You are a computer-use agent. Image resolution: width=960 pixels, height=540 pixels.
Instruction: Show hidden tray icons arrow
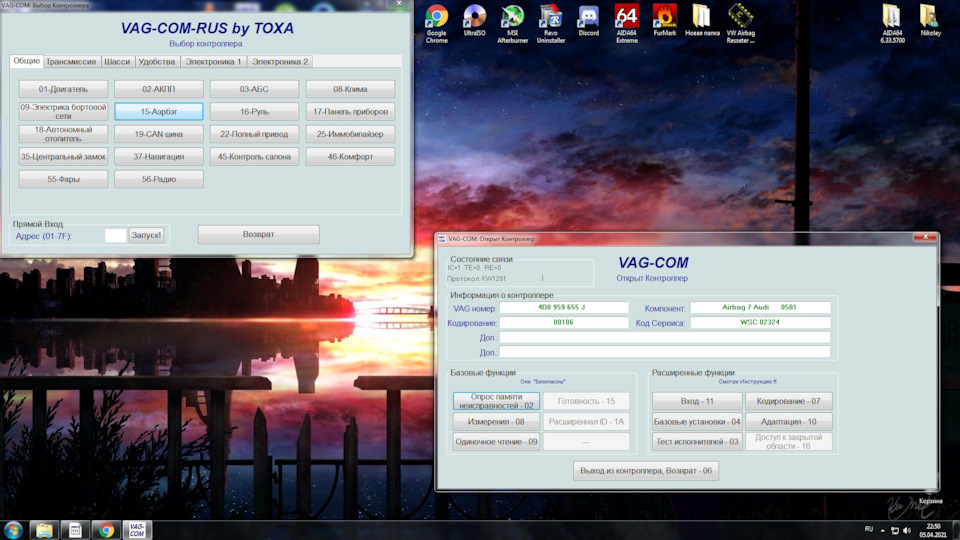882,530
